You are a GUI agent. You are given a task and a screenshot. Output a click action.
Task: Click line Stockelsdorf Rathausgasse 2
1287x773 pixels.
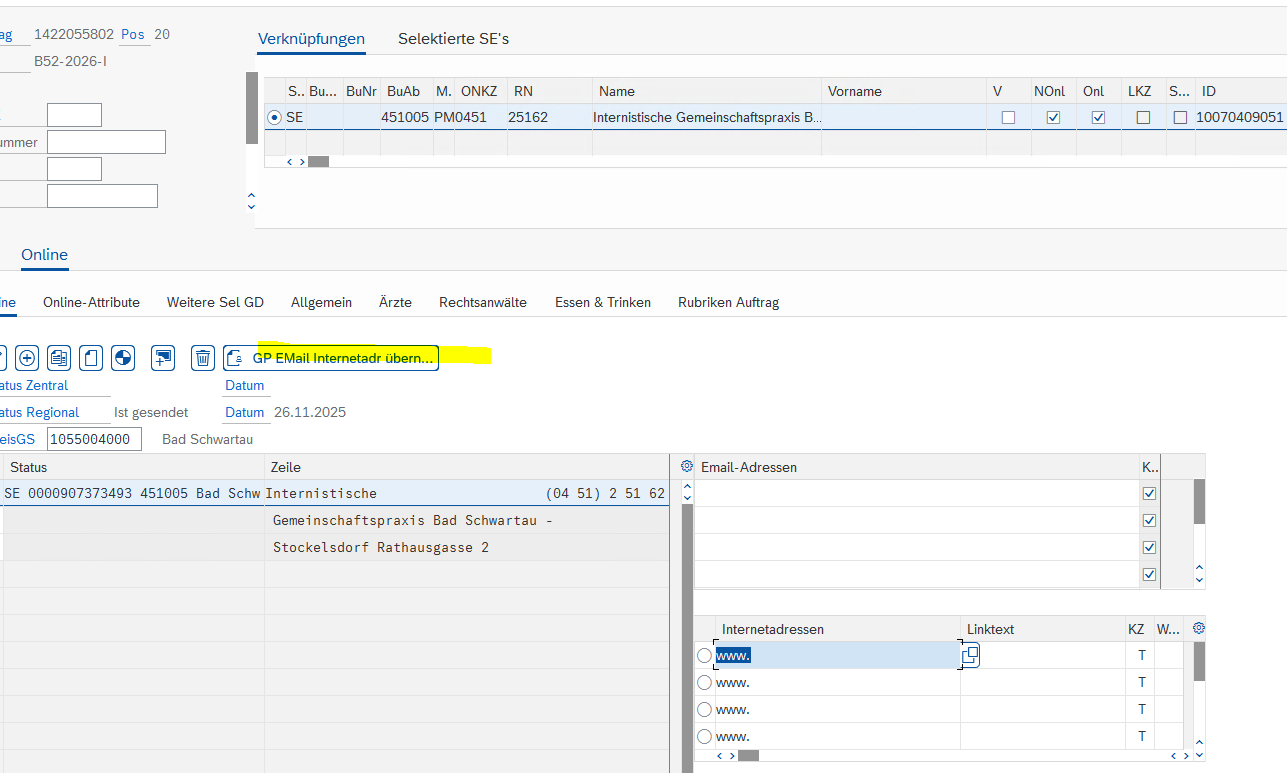coord(381,548)
